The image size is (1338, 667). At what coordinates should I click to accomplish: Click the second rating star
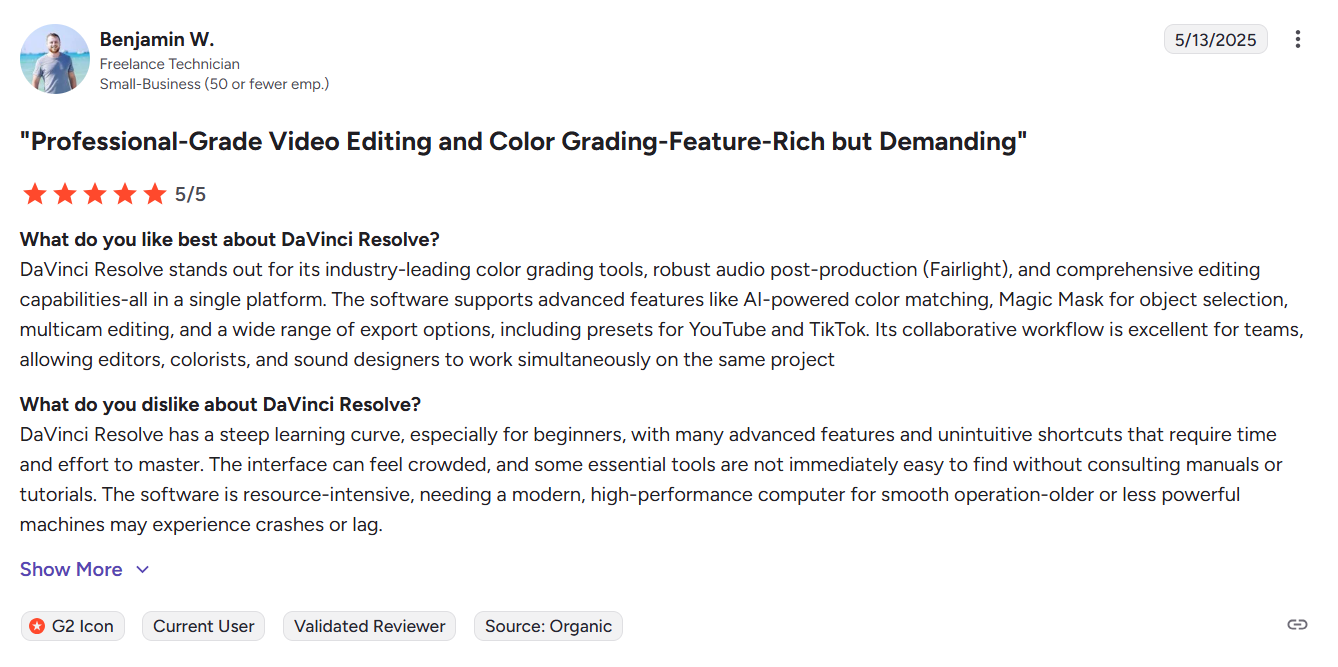coord(65,194)
